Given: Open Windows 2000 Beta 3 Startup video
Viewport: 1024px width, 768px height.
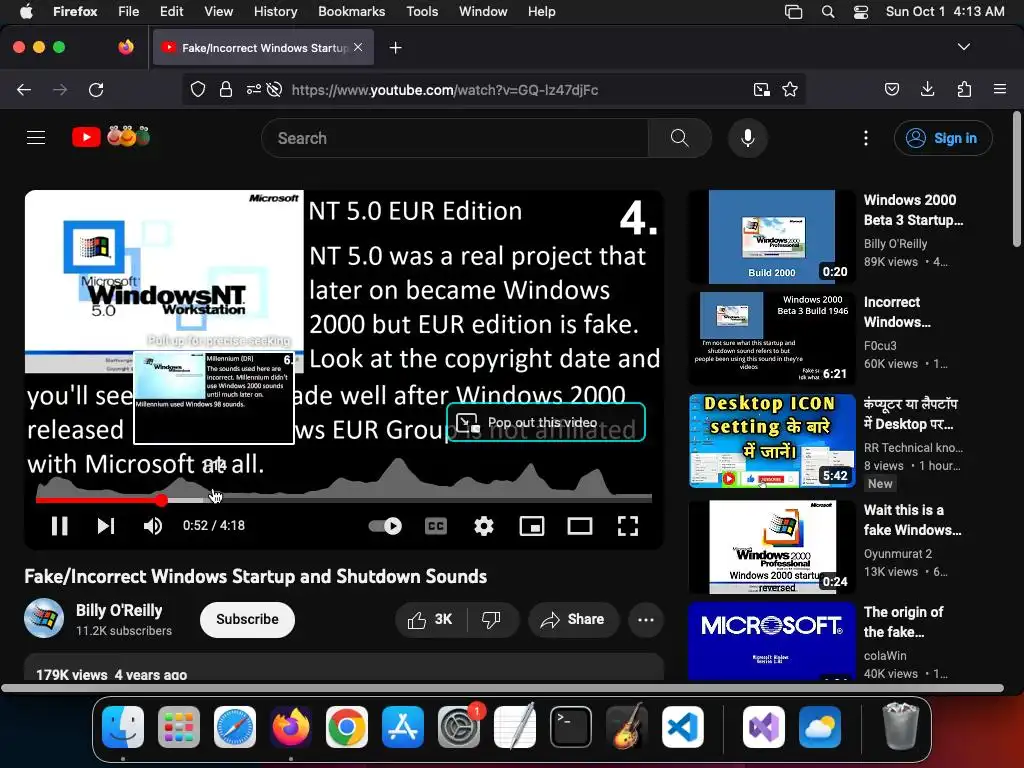Looking at the screenshot, I should 772,236.
